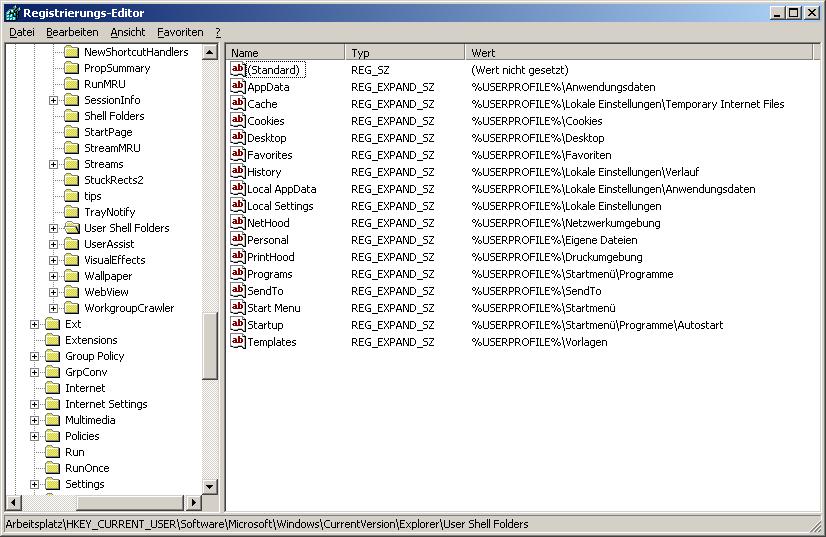
Task: Click the string value icon beside History
Action: point(238,171)
